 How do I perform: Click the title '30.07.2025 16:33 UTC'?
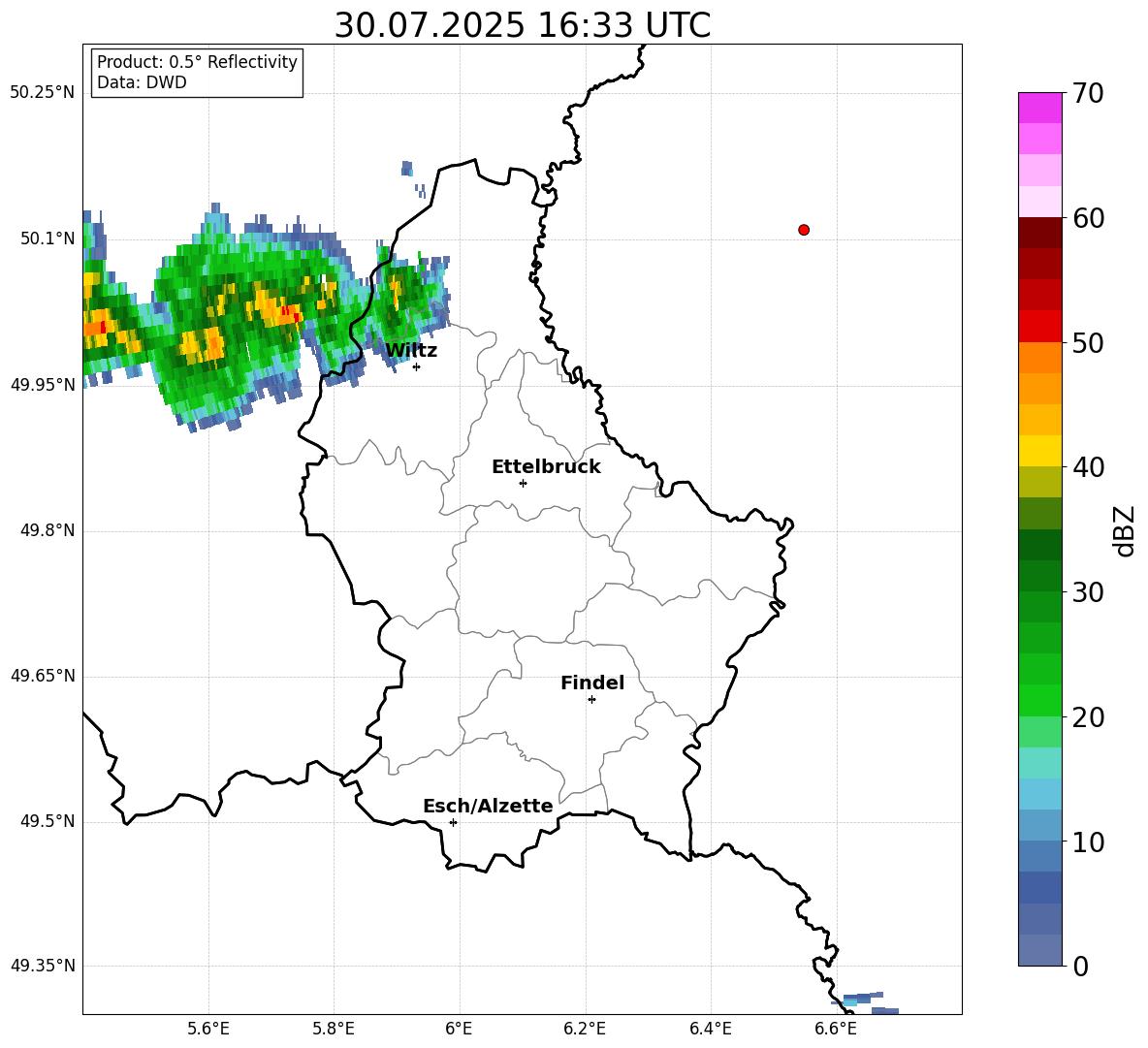(x=522, y=25)
